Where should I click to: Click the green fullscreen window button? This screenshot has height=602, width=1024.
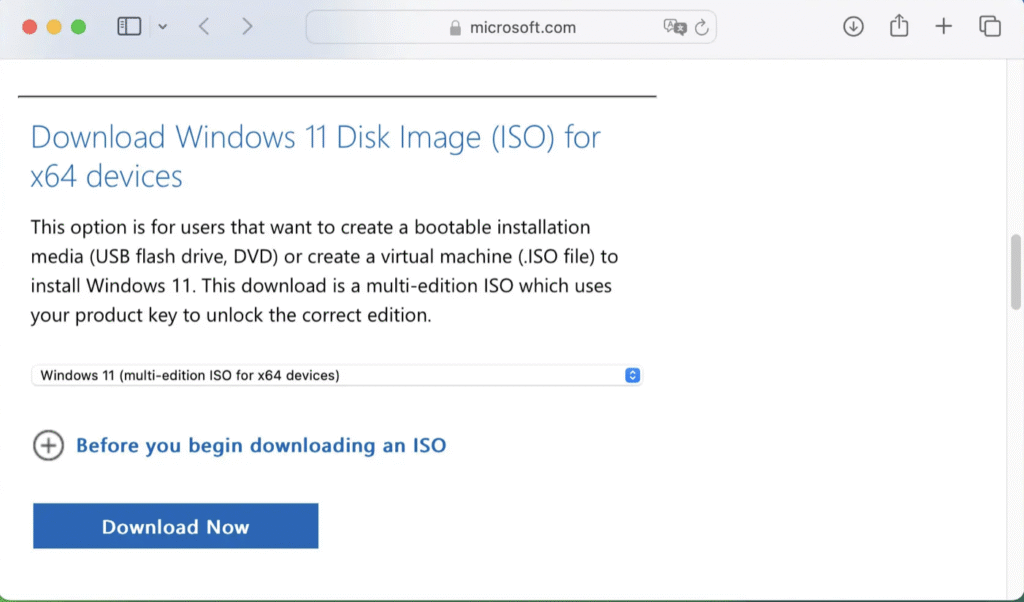(x=78, y=27)
